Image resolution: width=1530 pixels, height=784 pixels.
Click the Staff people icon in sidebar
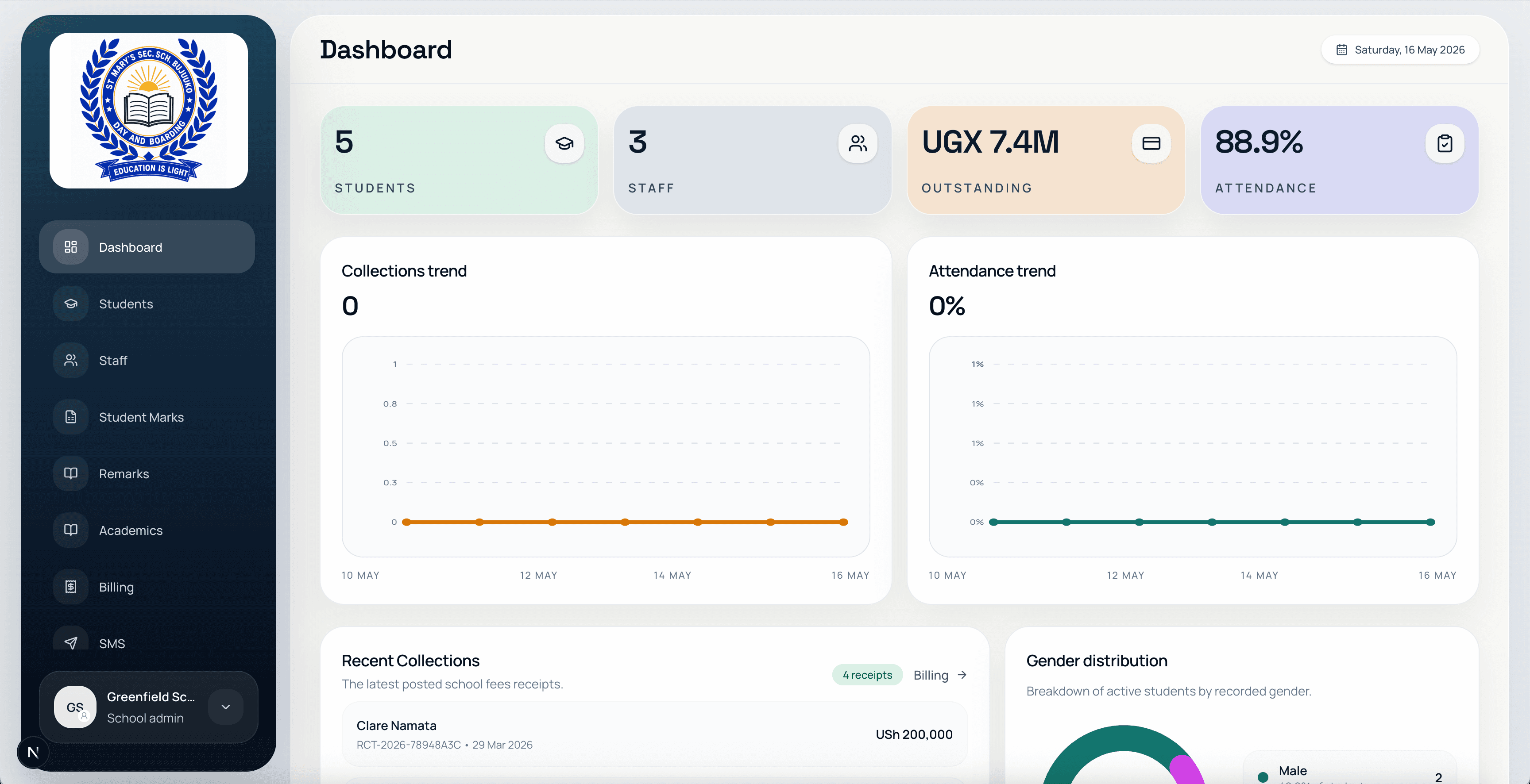[71, 360]
